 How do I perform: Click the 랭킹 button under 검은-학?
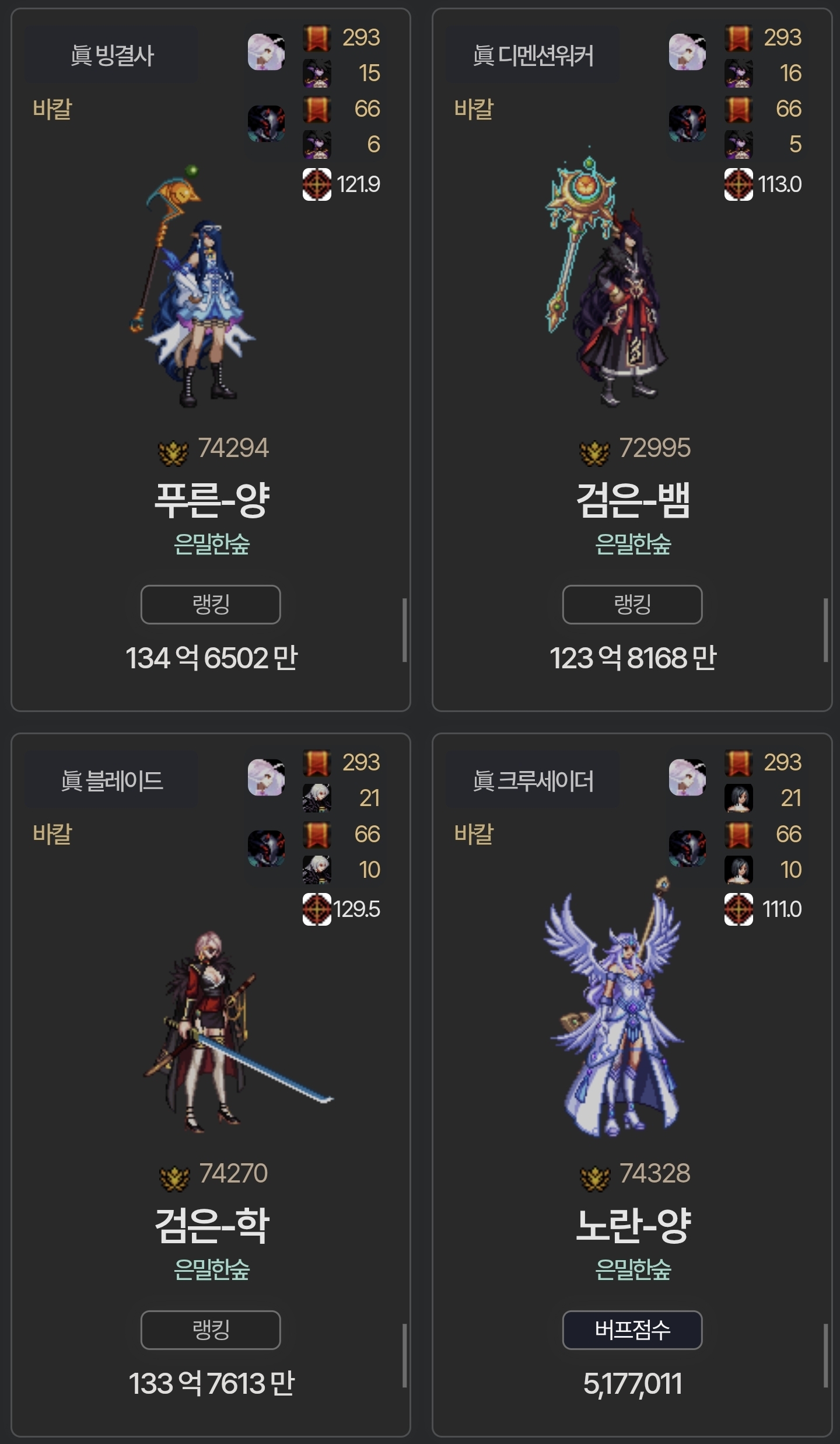[211, 1330]
